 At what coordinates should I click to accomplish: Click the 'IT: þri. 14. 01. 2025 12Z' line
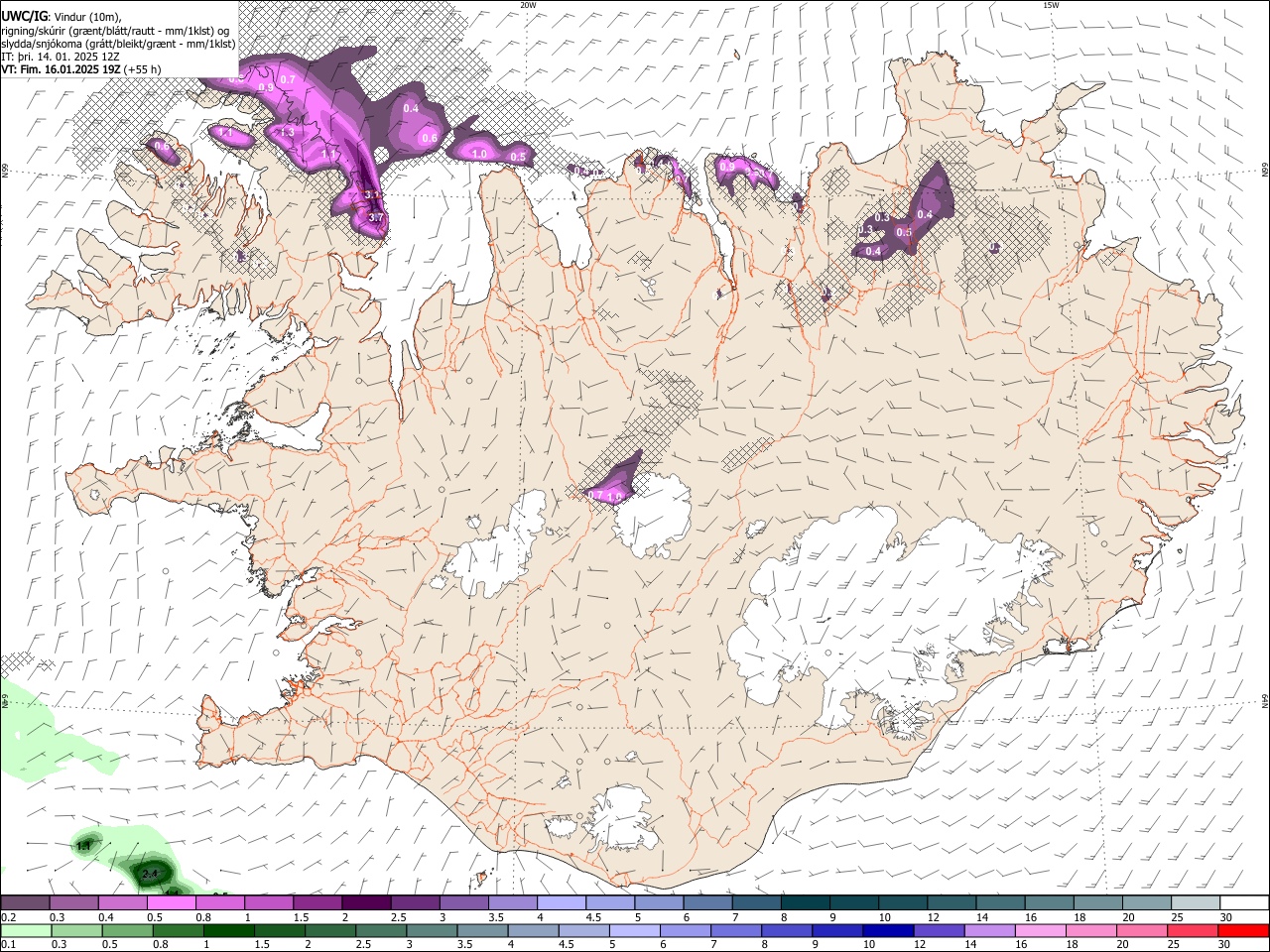[x=61, y=58]
